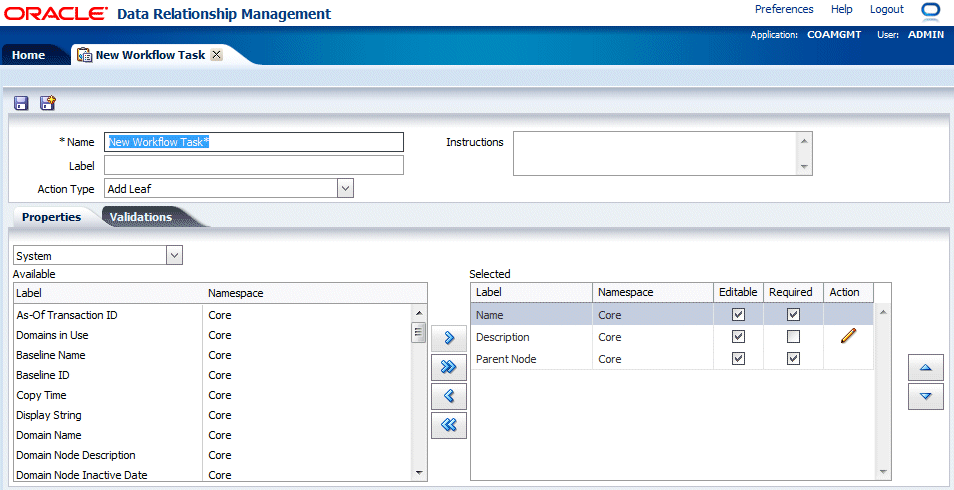Screen dimensions: 954x490
Task: Move selected row up with up arrow
Action: coord(925,368)
